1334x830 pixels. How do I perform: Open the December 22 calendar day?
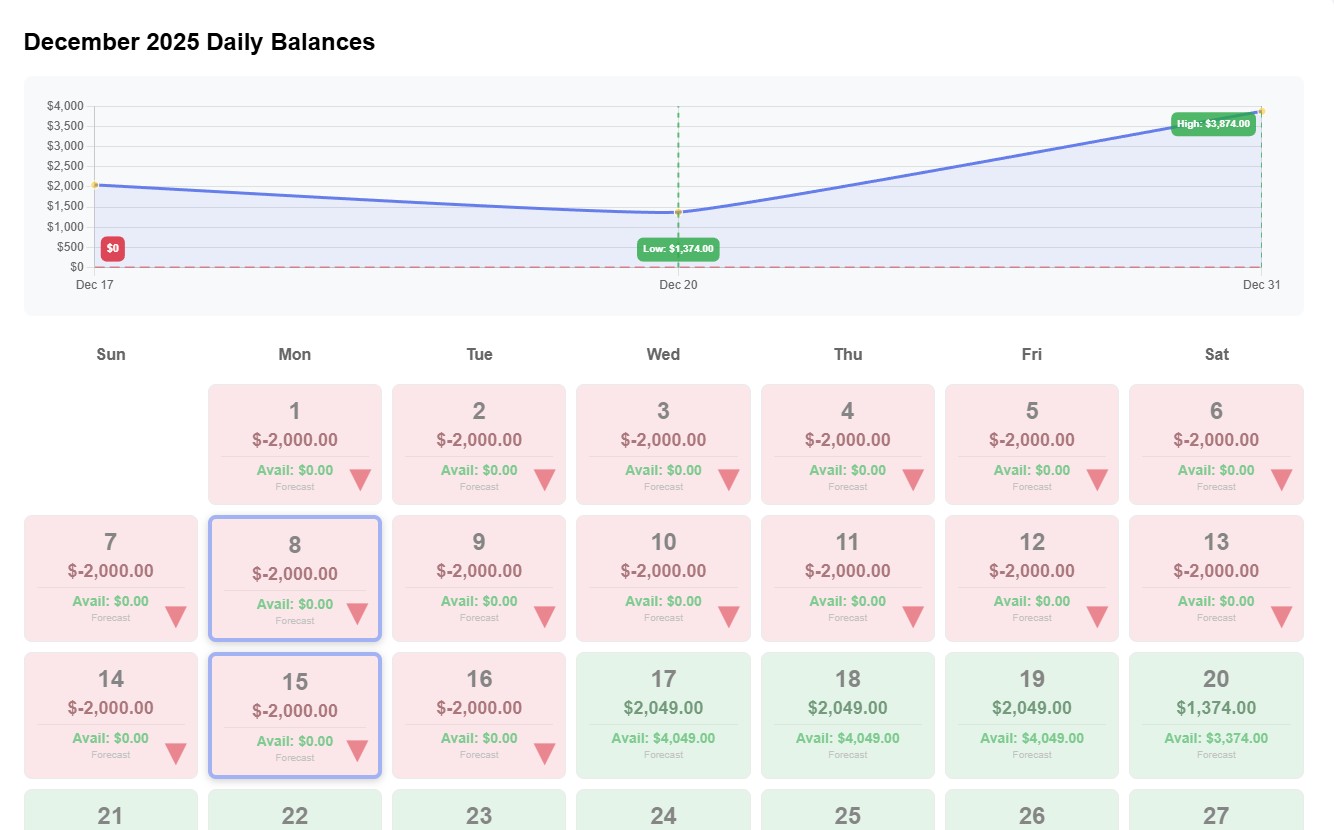tap(294, 812)
